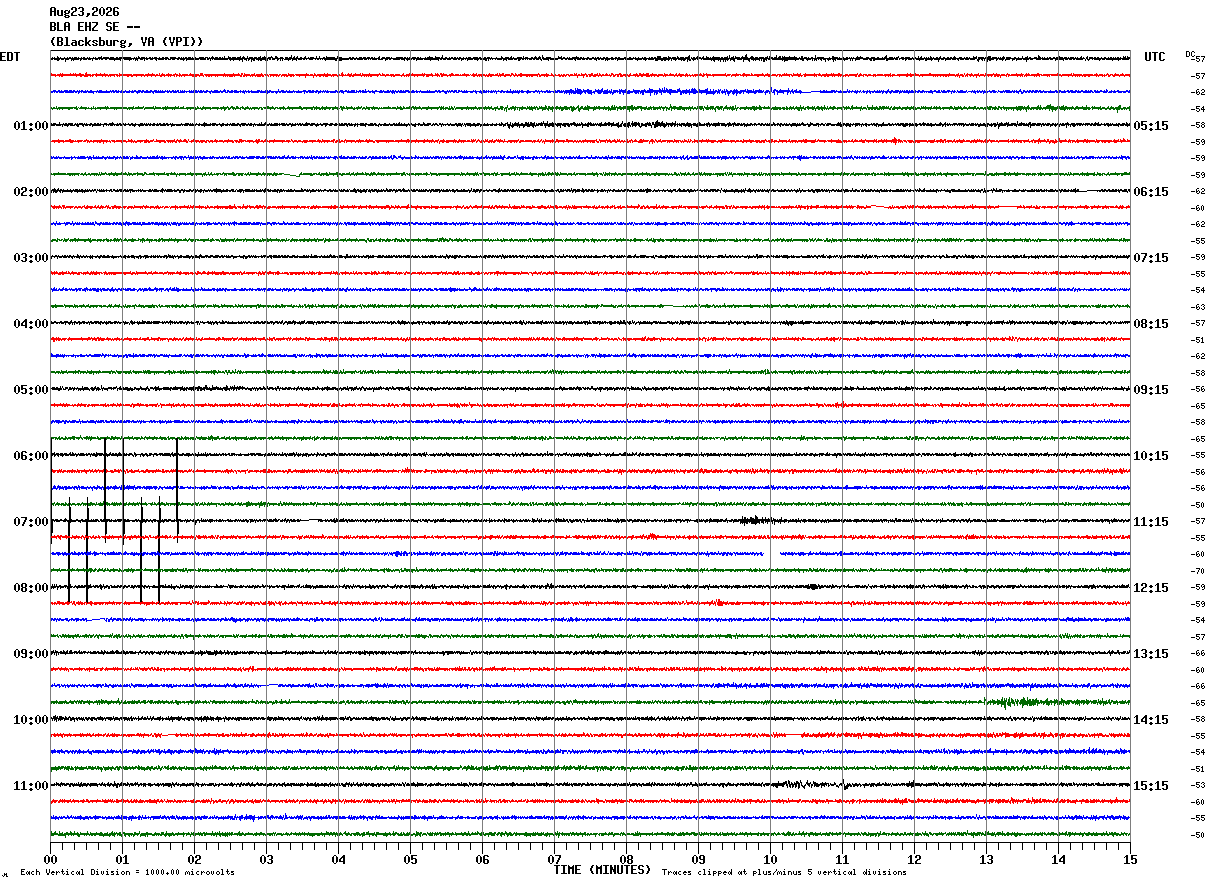This screenshot has height=886, width=1210.
Task: Click the minute 15 tick label
Action: point(1130,859)
